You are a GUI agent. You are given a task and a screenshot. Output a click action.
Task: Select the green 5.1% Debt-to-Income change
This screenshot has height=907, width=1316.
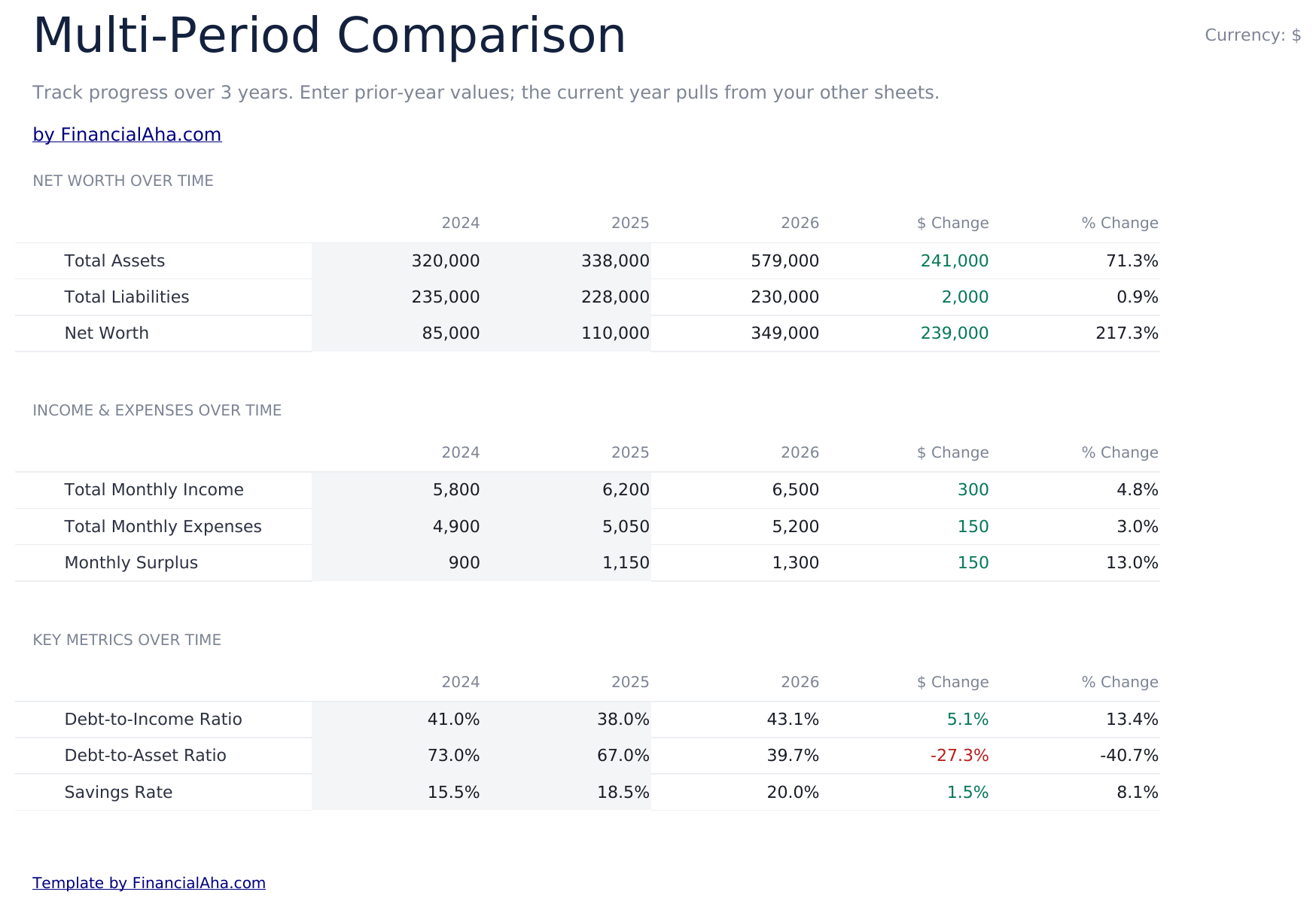[x=967, y=720]
